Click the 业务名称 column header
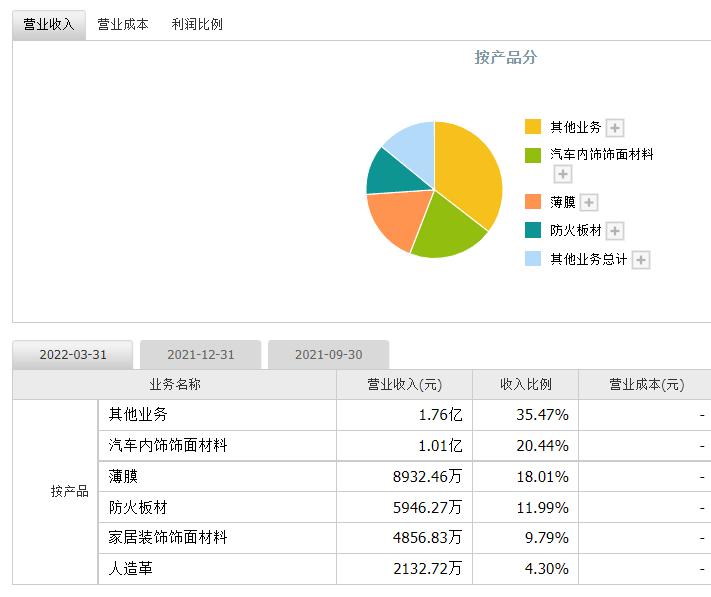Viewport: 711px width, 597px height. tap(175, 384)
